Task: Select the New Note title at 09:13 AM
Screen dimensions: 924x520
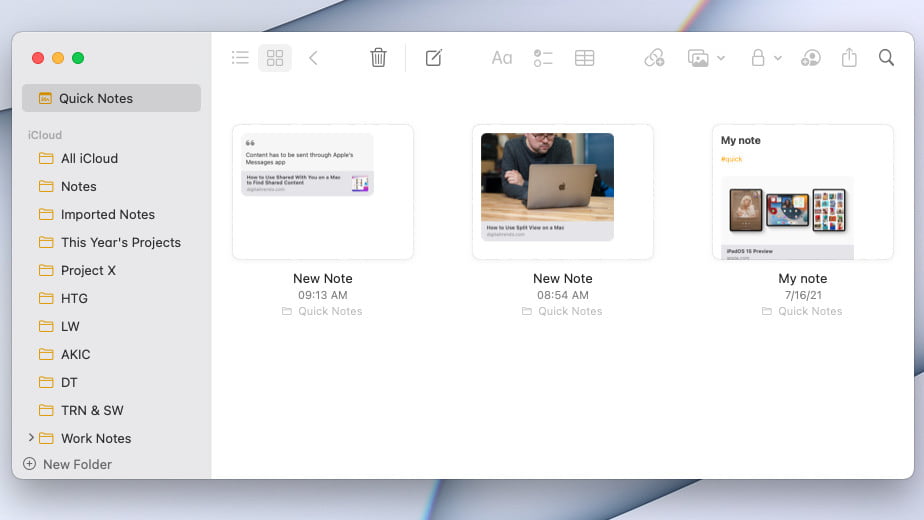Action: [x=323, y=278]
